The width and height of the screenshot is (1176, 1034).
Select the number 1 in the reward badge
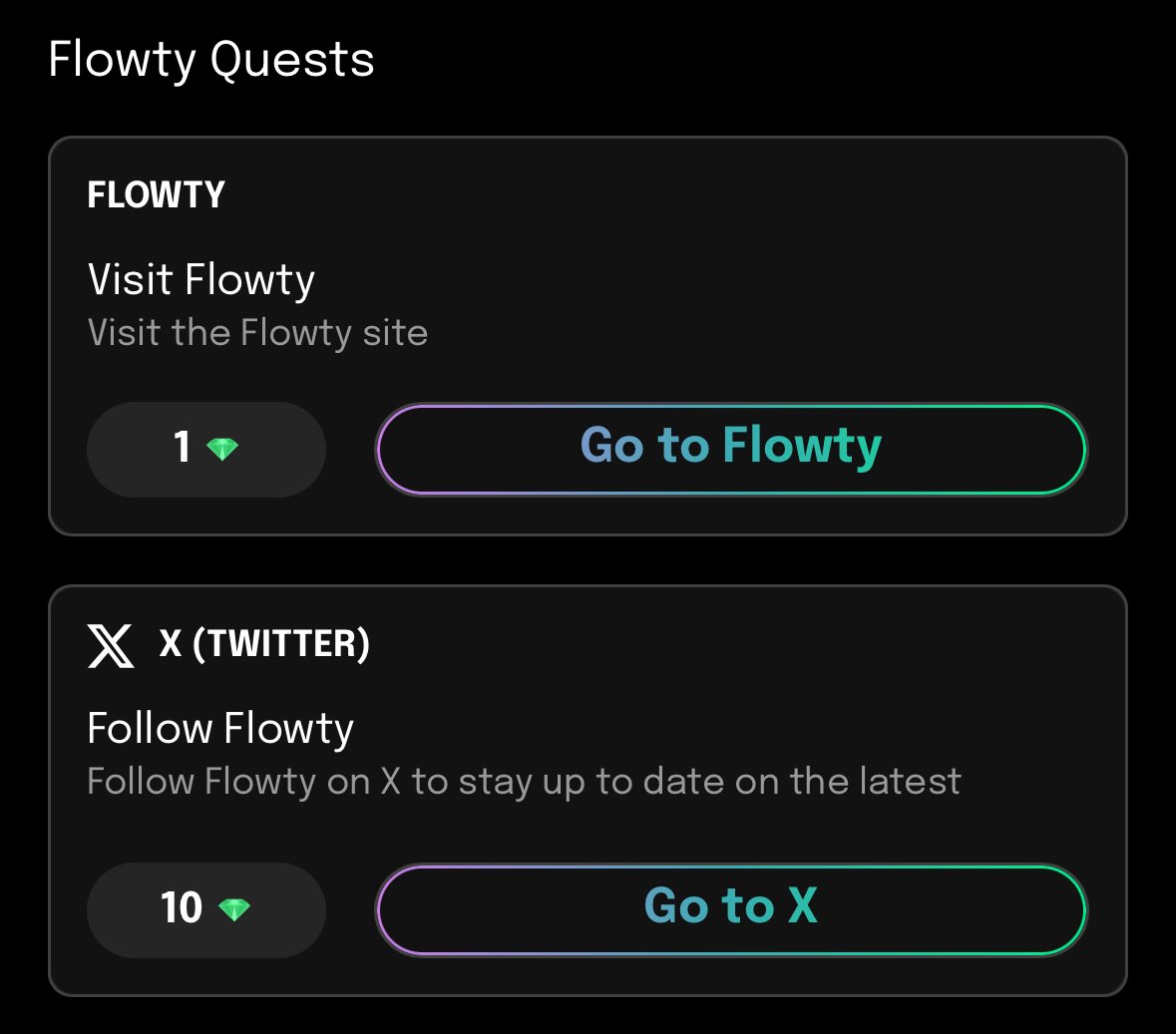[x=182, y=447]
